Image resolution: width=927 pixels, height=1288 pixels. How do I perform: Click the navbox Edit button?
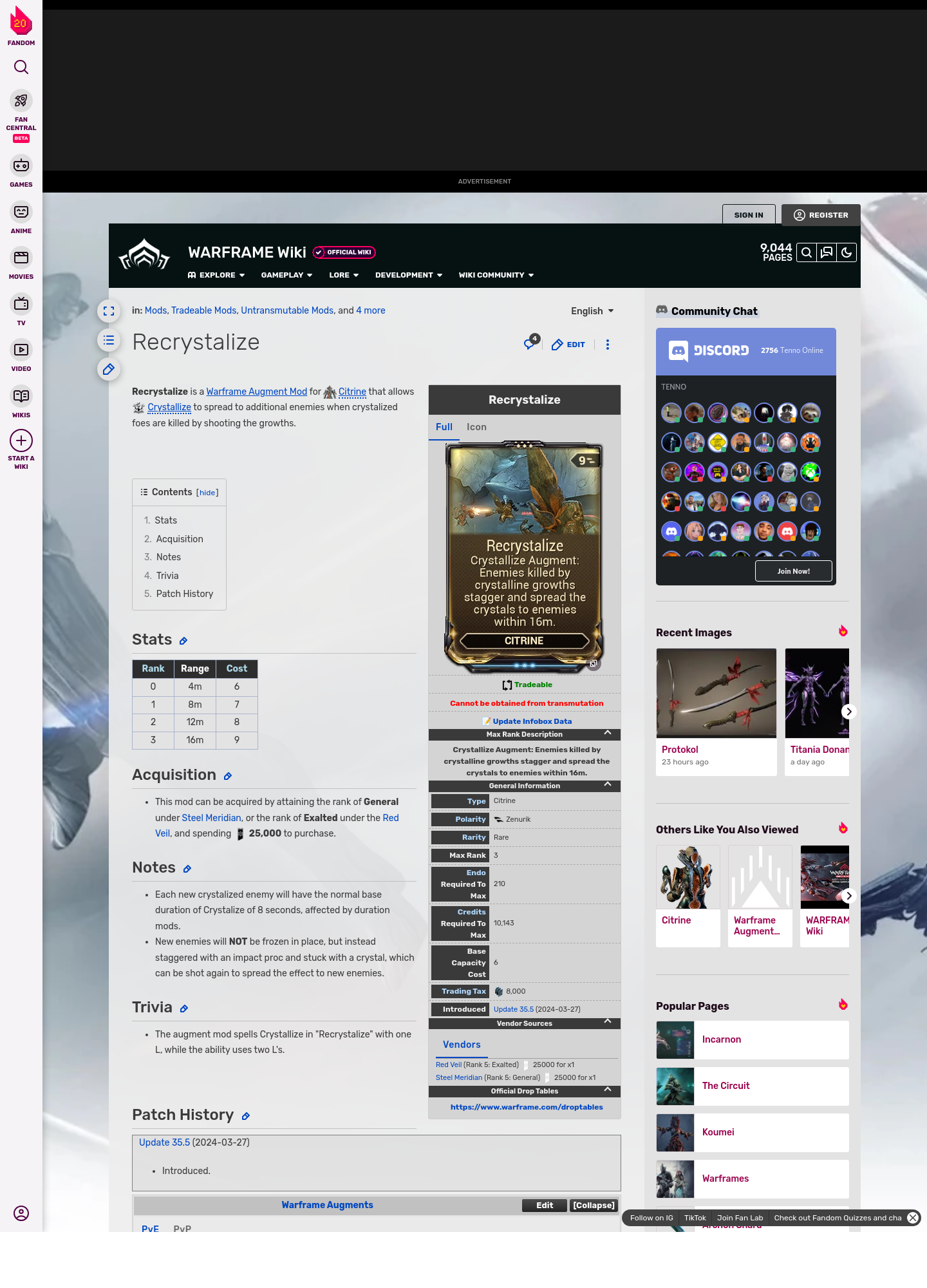pyautogui.click(x=544, y=1206)
